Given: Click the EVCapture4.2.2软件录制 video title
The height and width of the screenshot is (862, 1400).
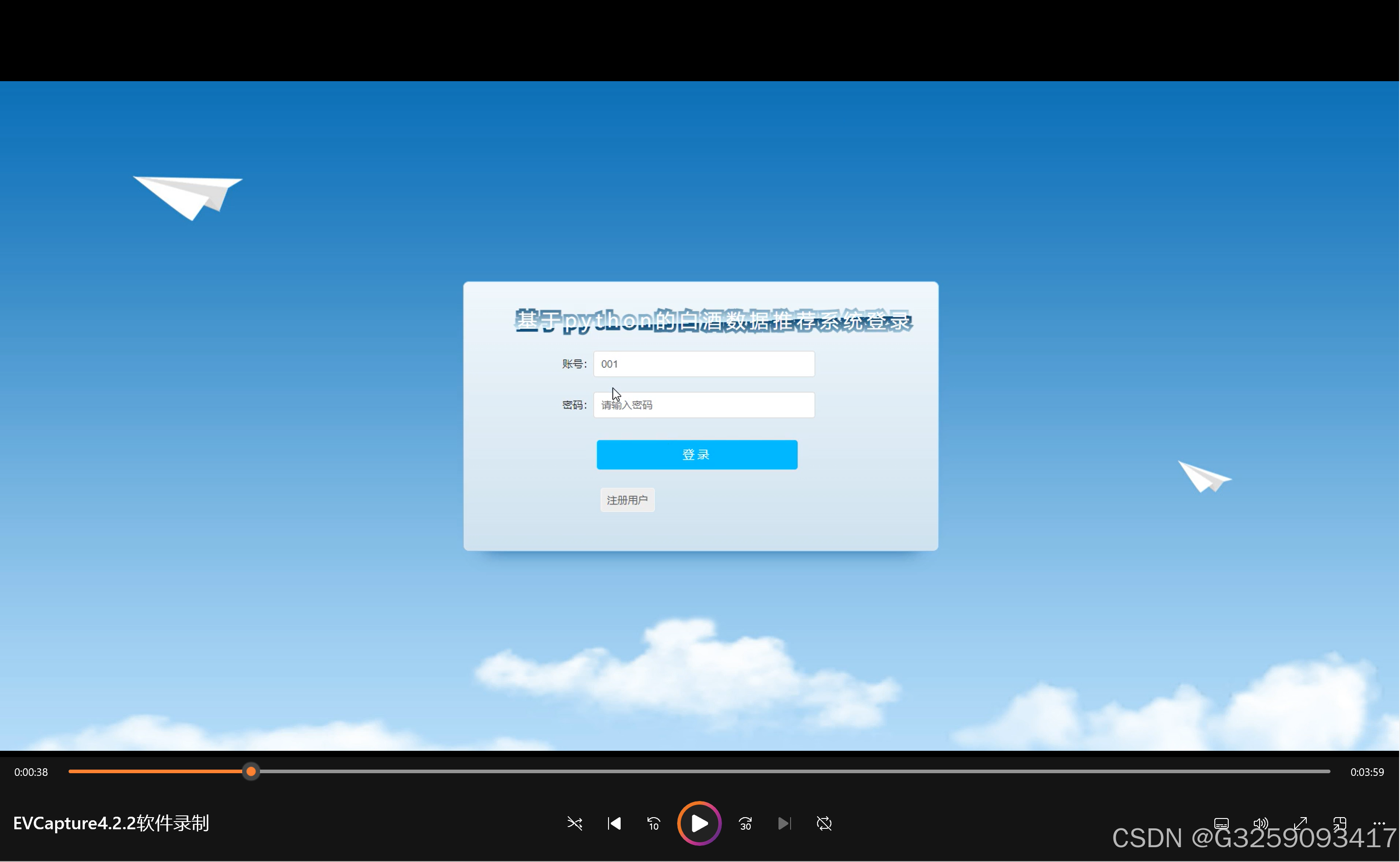Looking at the screenshot, I should [111, 823].
